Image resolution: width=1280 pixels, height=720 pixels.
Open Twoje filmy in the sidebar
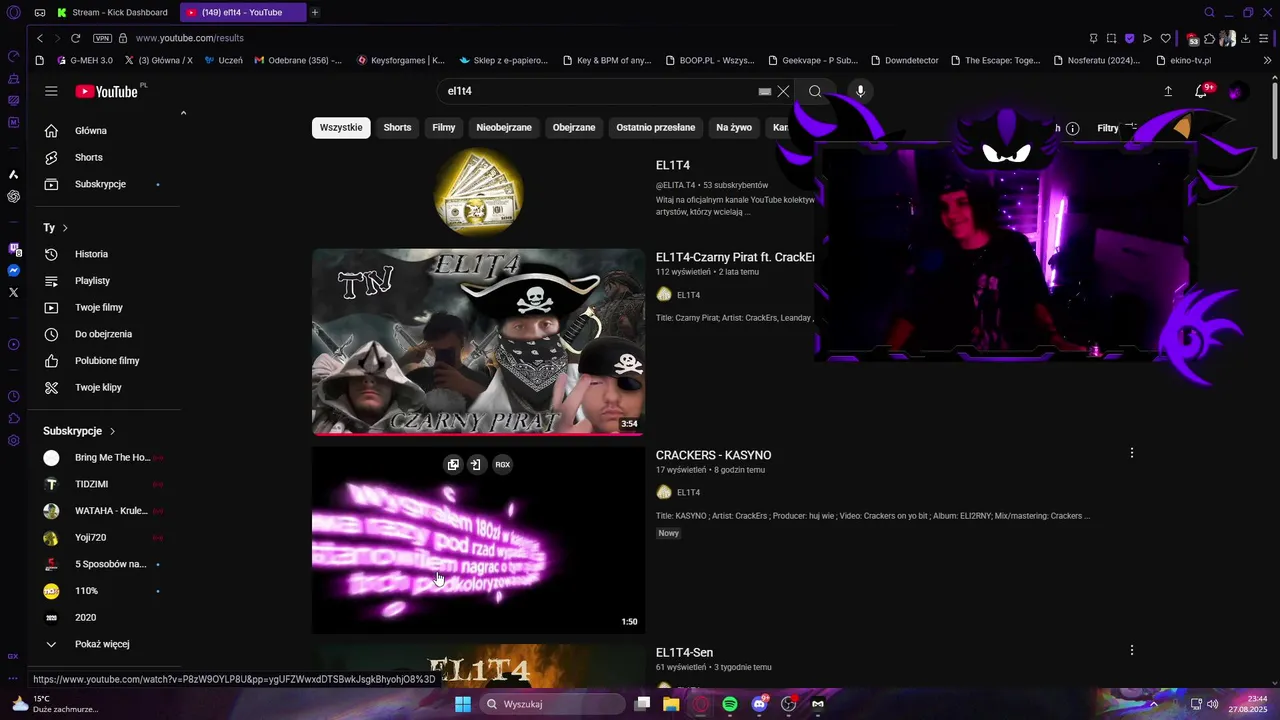[104, 307]
